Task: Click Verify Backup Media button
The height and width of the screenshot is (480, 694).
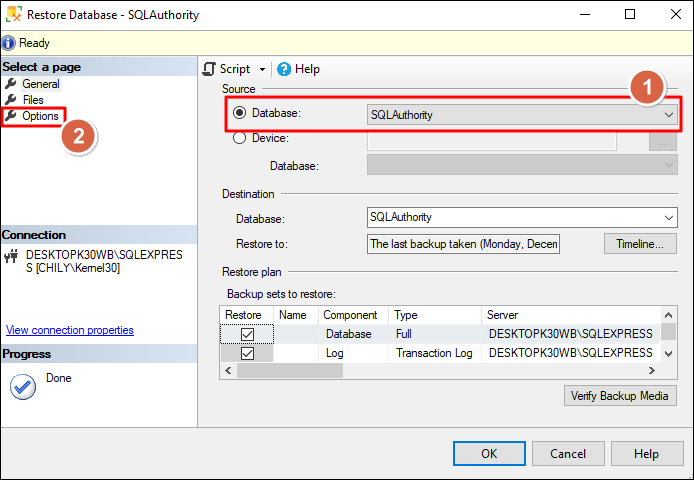Action: (x=620, y=395)
